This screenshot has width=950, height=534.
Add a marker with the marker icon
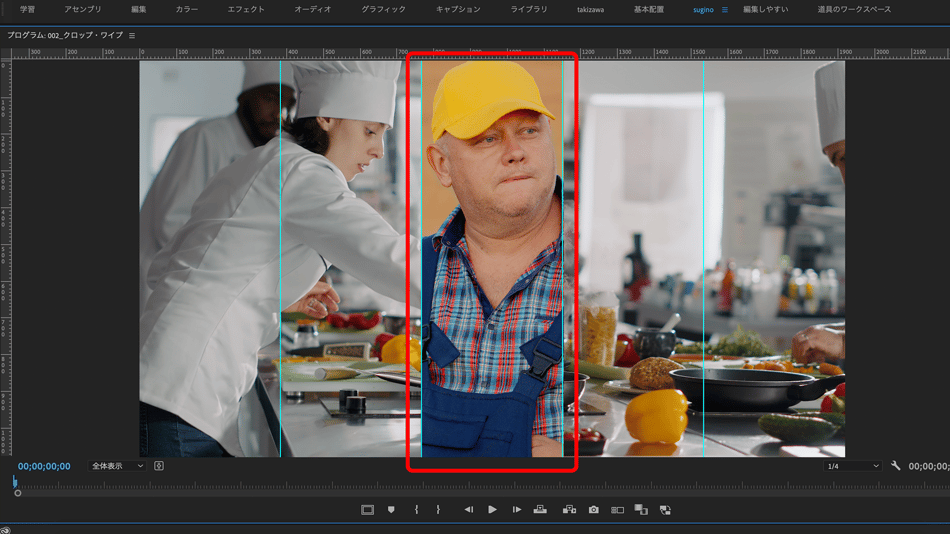[391, 510]
